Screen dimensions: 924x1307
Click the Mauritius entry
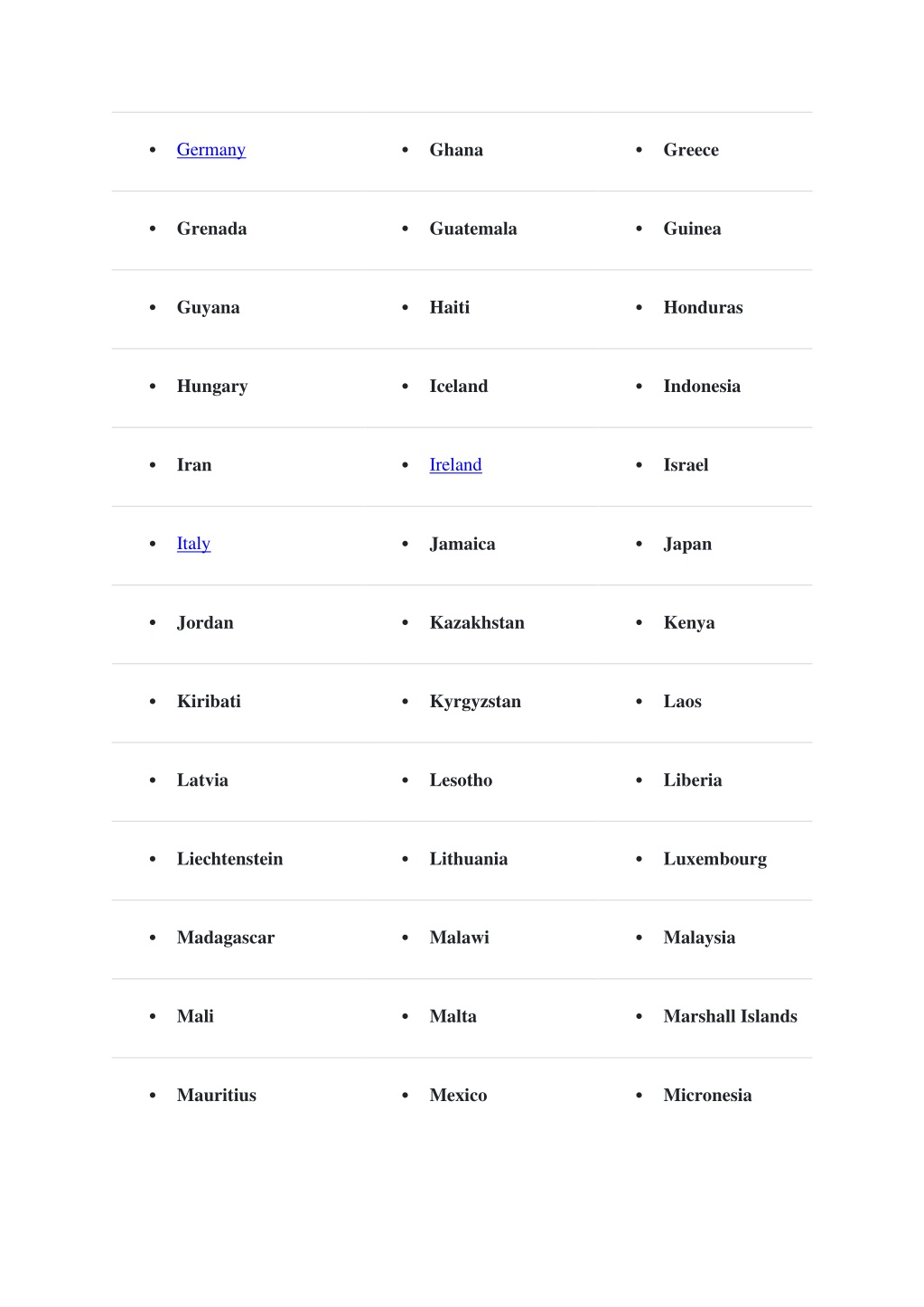tap(217, 1095)
